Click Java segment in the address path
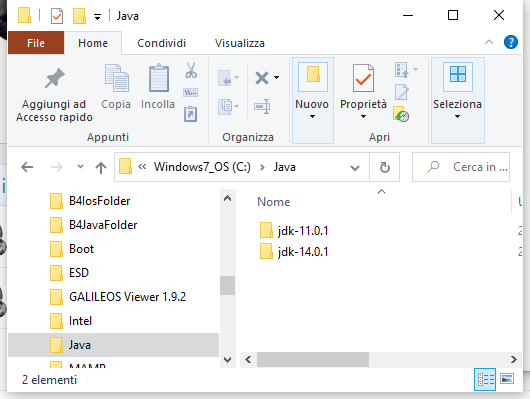530x399 pixels. tap(285, 167)
